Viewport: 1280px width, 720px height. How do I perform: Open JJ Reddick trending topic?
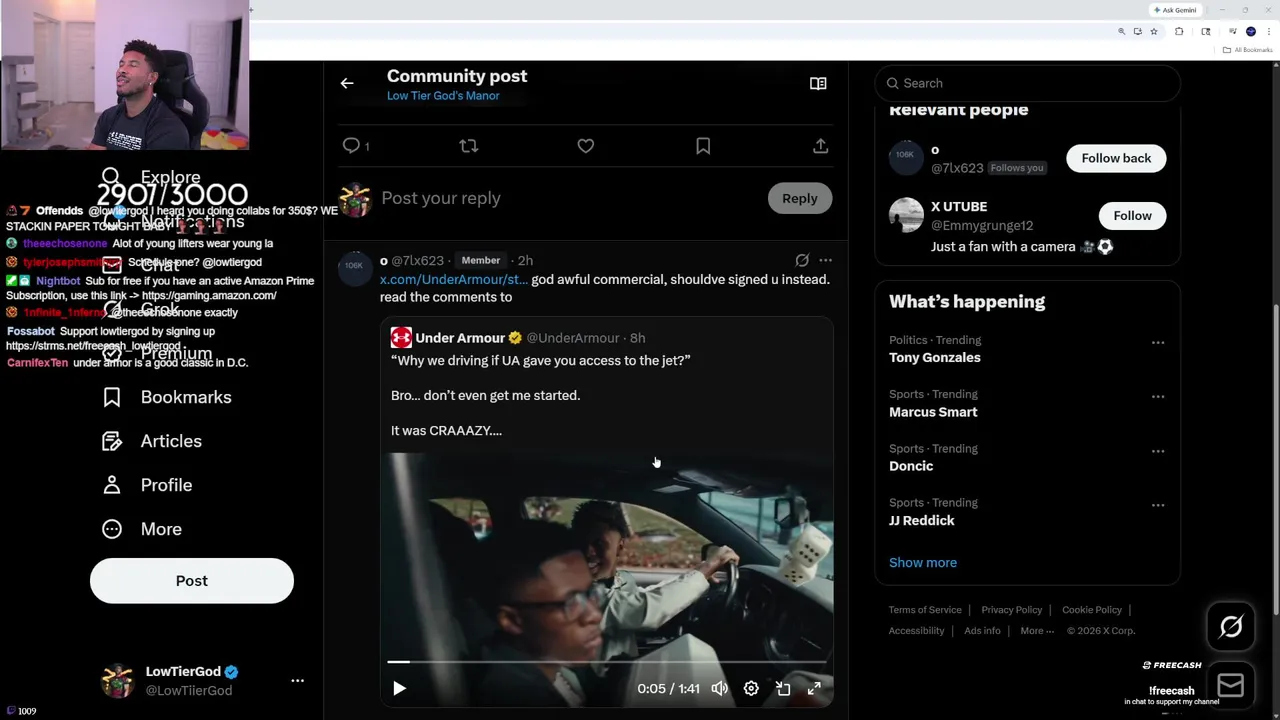click(x=922, y=520)
